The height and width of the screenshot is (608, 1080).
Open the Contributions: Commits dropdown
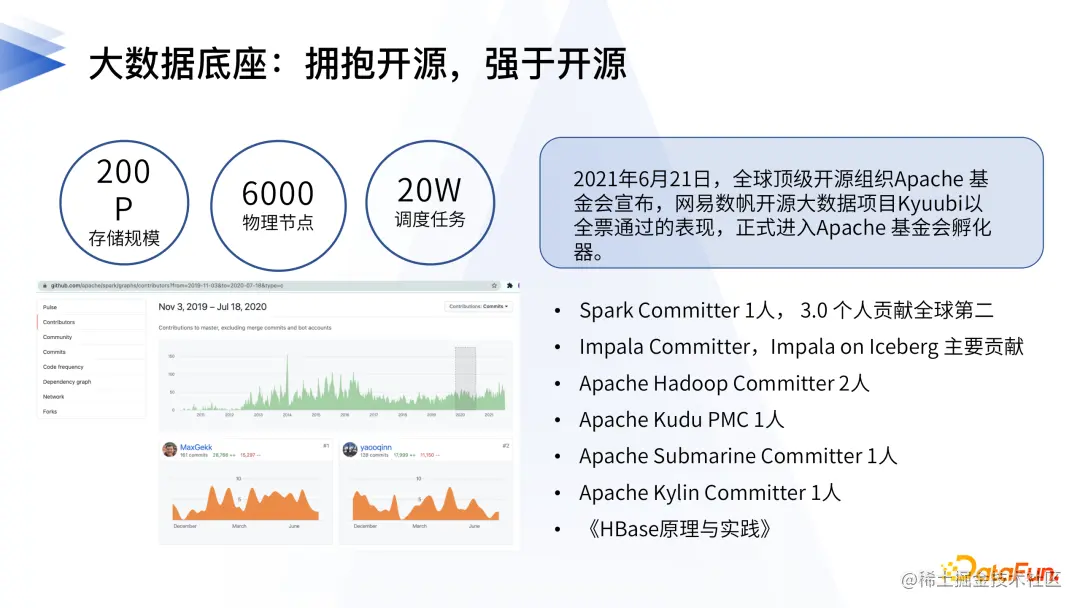[479, 306]
